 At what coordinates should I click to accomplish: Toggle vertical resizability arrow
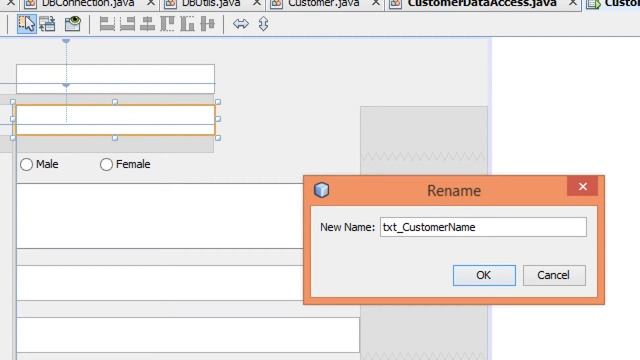tap(263, 24)
